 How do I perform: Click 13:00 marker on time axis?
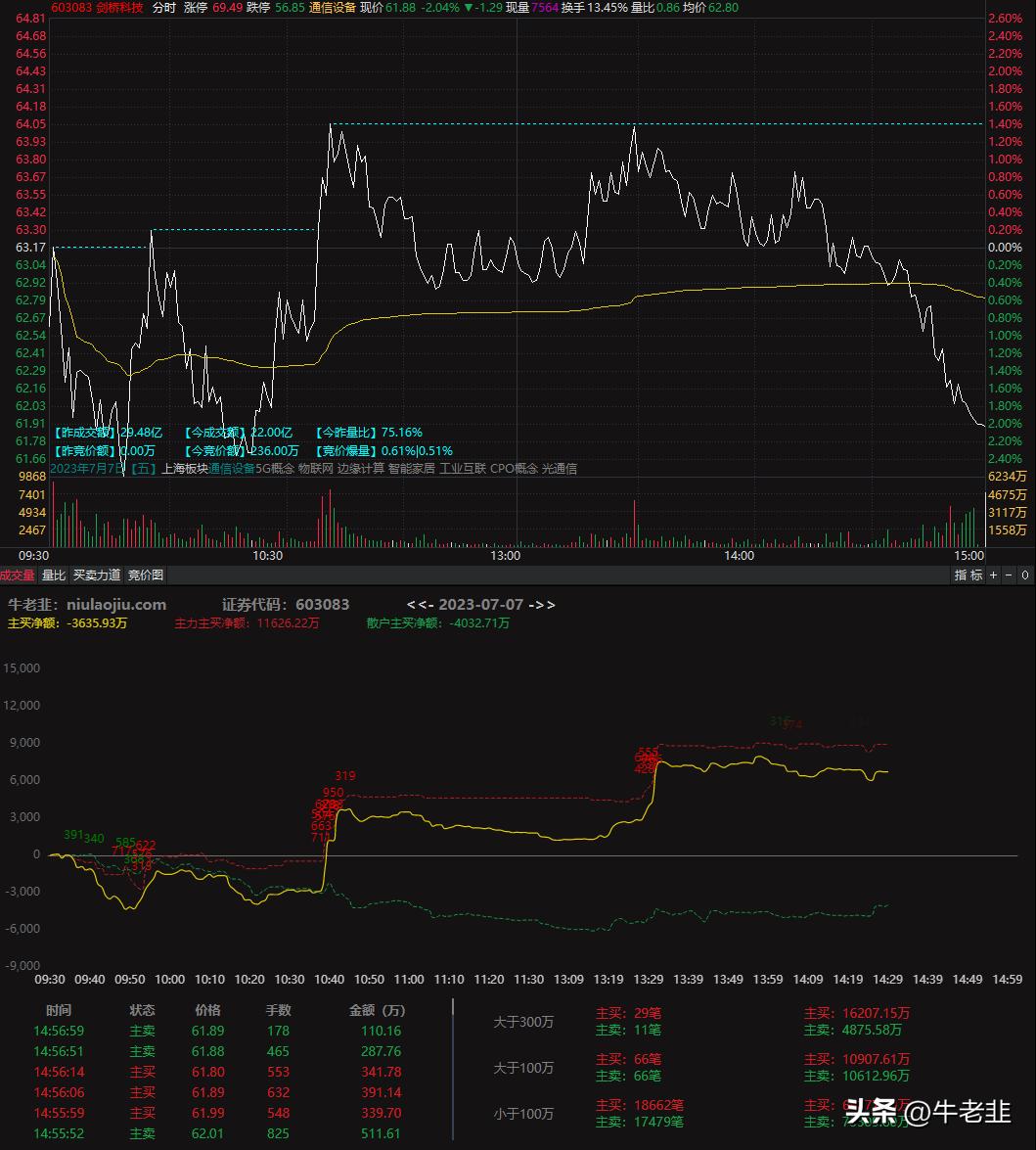(505, 555)
